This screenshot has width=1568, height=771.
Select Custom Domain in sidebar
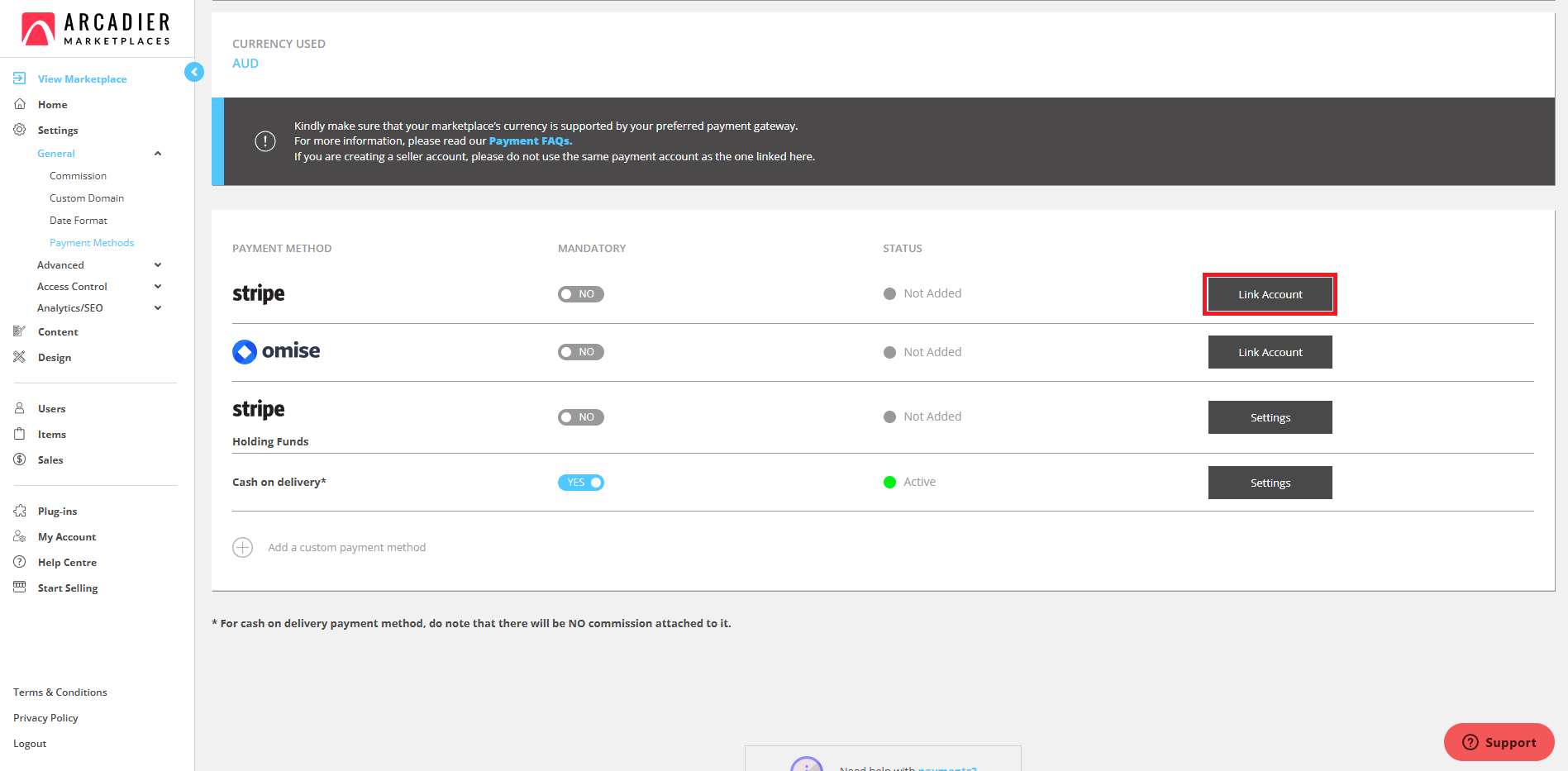(87, 198)
